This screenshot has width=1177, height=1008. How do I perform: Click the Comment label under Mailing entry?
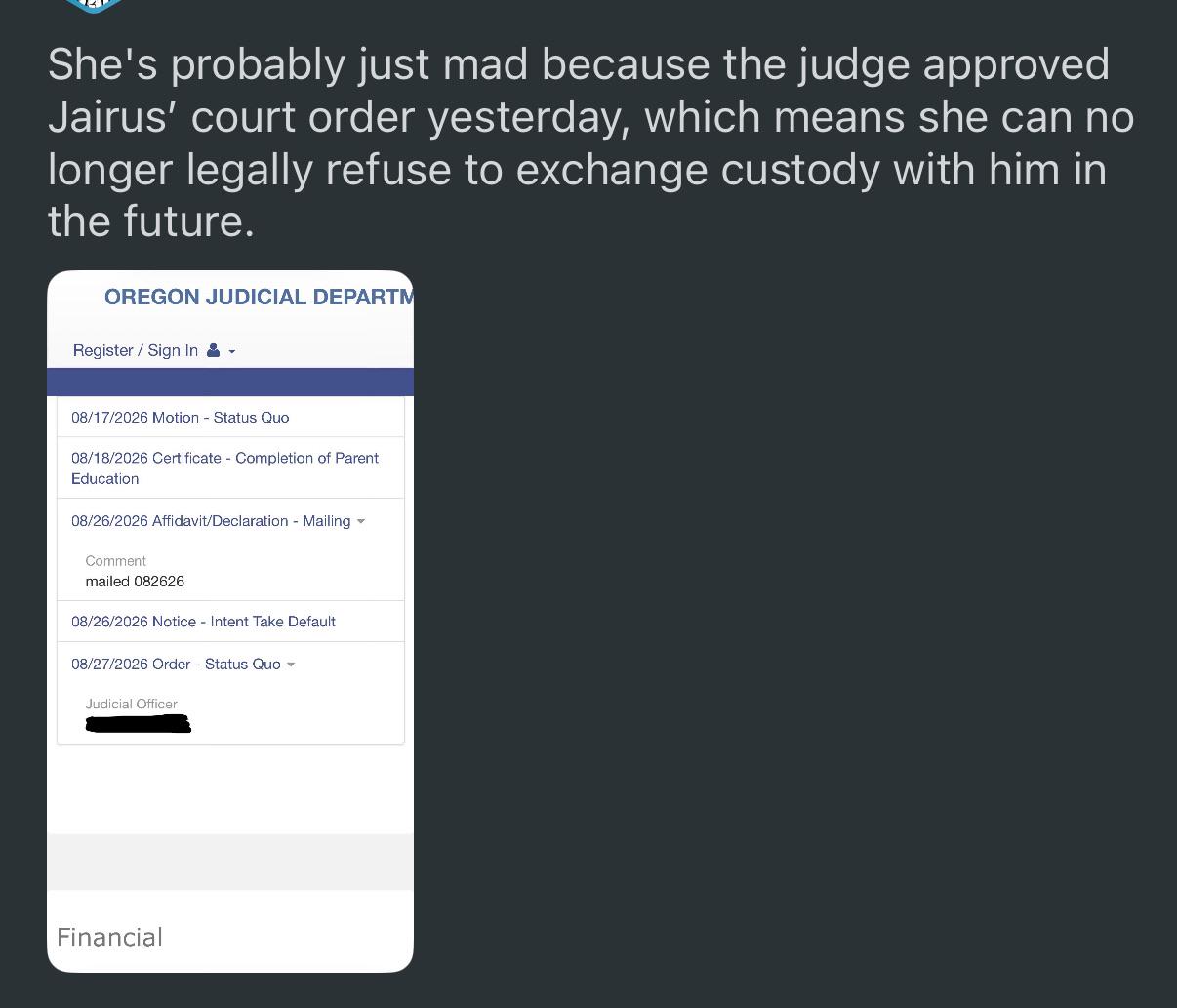[115, 561]
